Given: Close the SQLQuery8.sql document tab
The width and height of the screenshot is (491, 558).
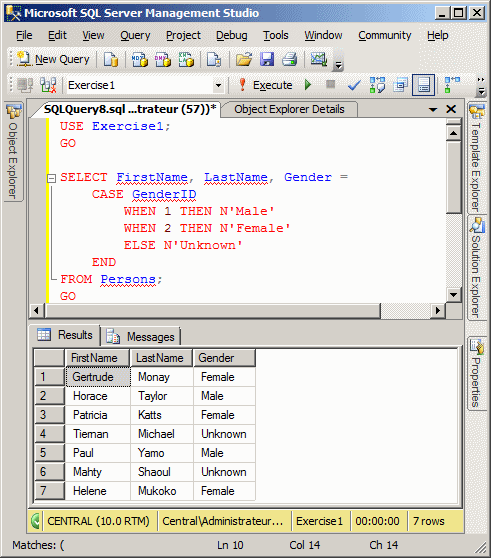Looking at the screenshot, I should point(451,109).
